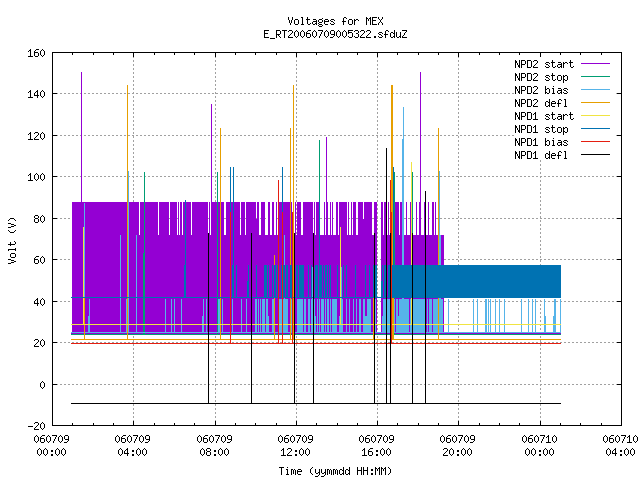The image size is (640, 480).
Task: Click the light blue NPD2 bias legend line
Action: pyautogui.click(x=596, y=89)
